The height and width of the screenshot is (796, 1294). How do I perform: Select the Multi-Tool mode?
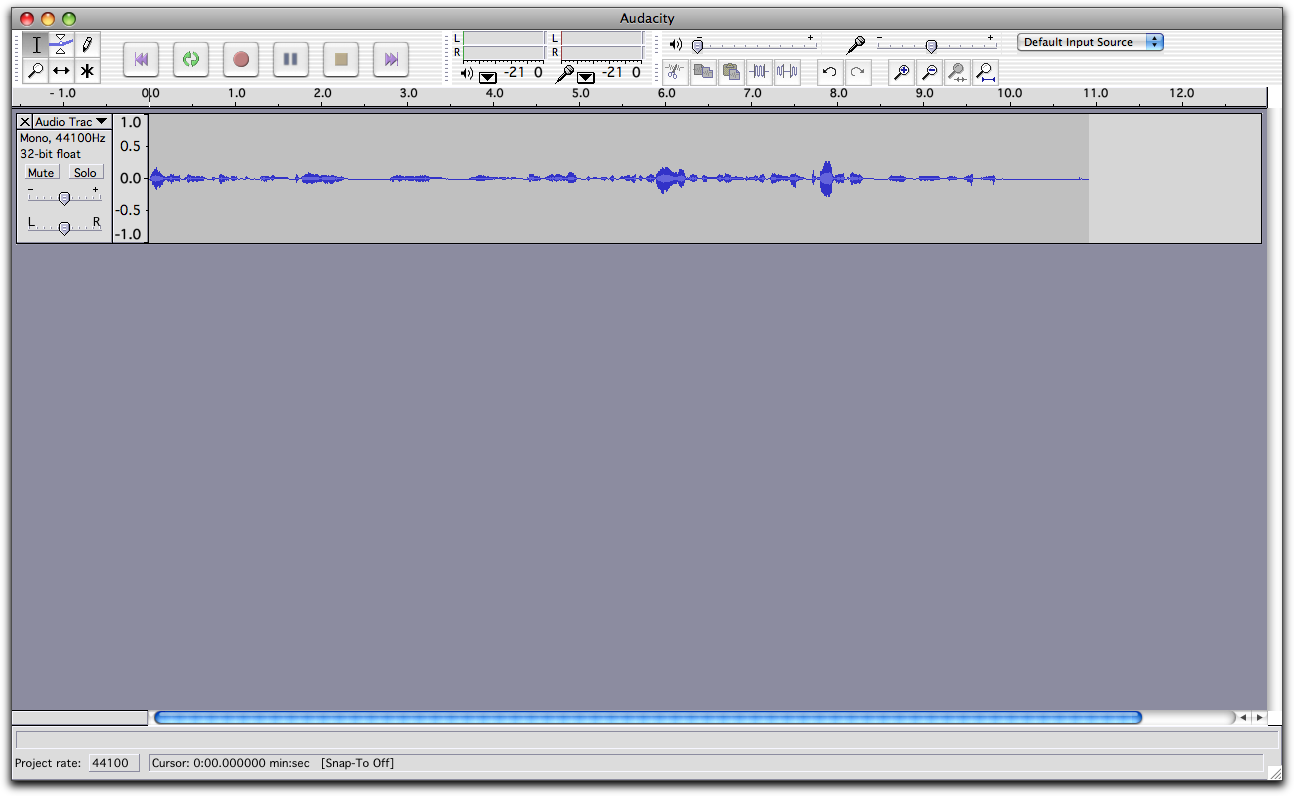coord(86,72)
